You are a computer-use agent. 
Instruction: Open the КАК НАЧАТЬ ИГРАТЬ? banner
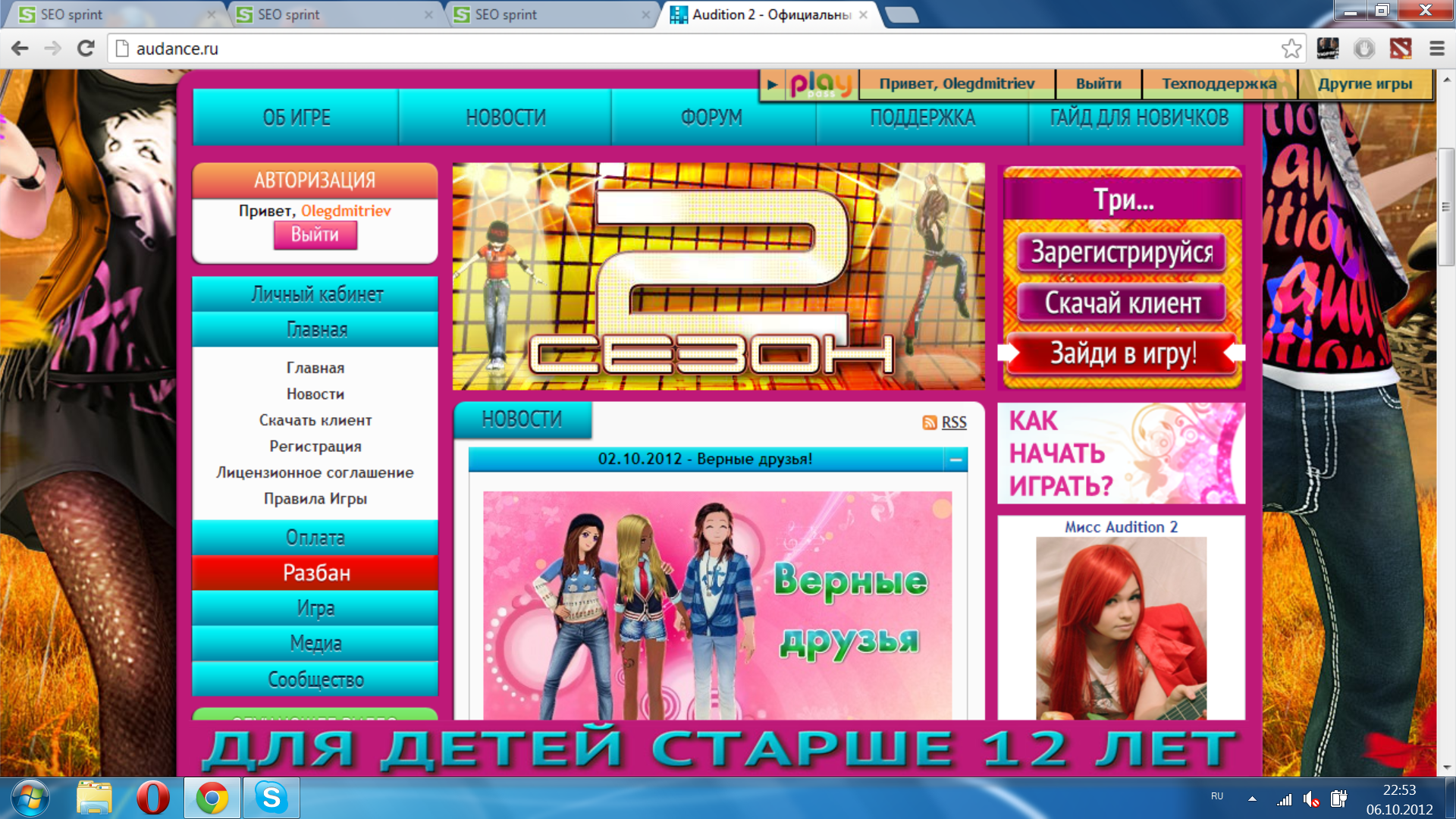click(1121, 453)
